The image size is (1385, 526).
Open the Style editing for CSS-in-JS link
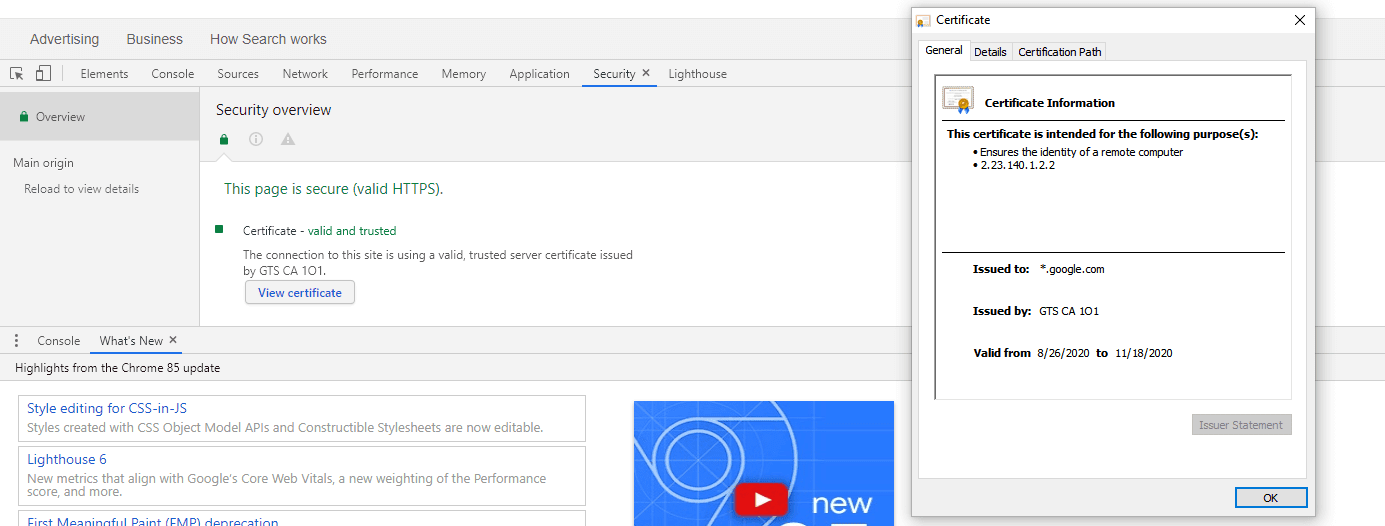[x=107, y=408]
